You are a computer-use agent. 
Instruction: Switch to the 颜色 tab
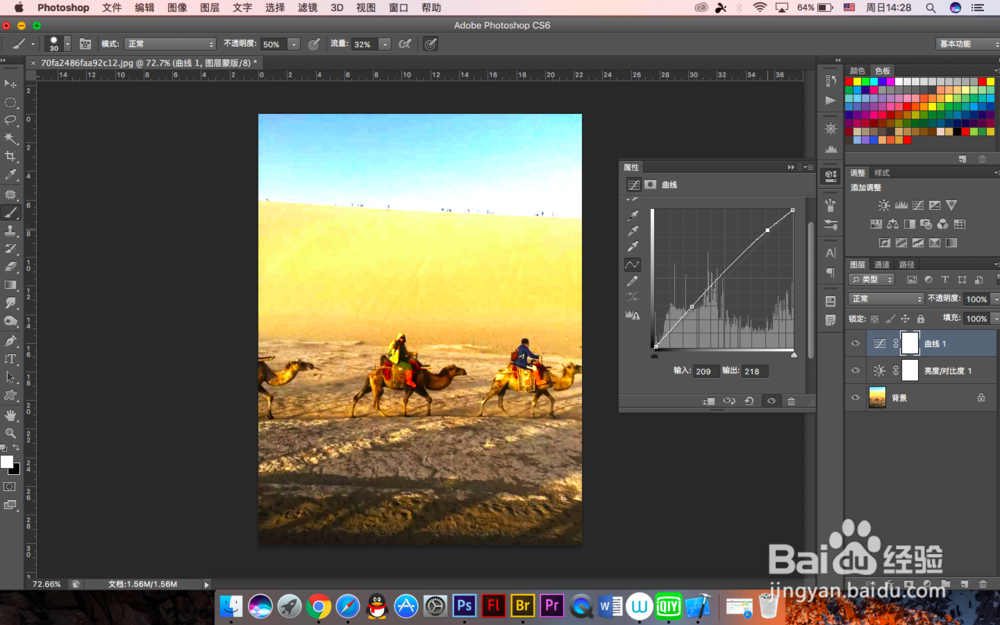858,70
